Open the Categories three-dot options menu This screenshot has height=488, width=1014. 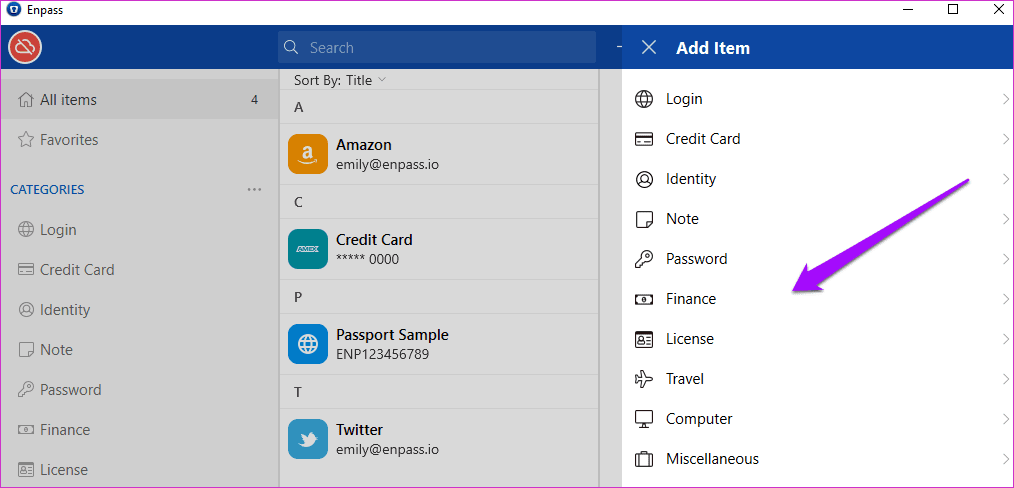click(x=254, y=189)
